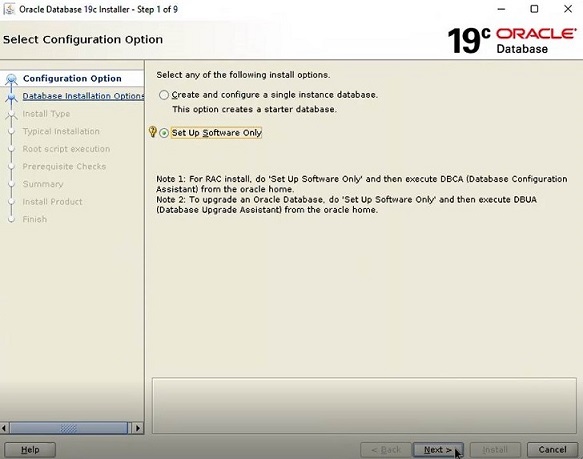Click the sidebar scroll right arrow

(138, 428)
